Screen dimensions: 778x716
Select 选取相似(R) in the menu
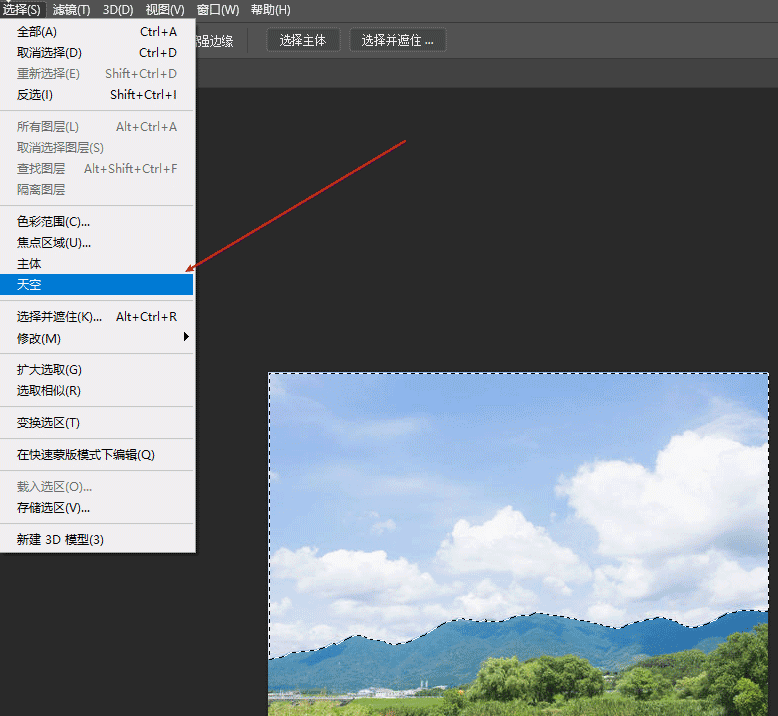(x=49, y=391)
